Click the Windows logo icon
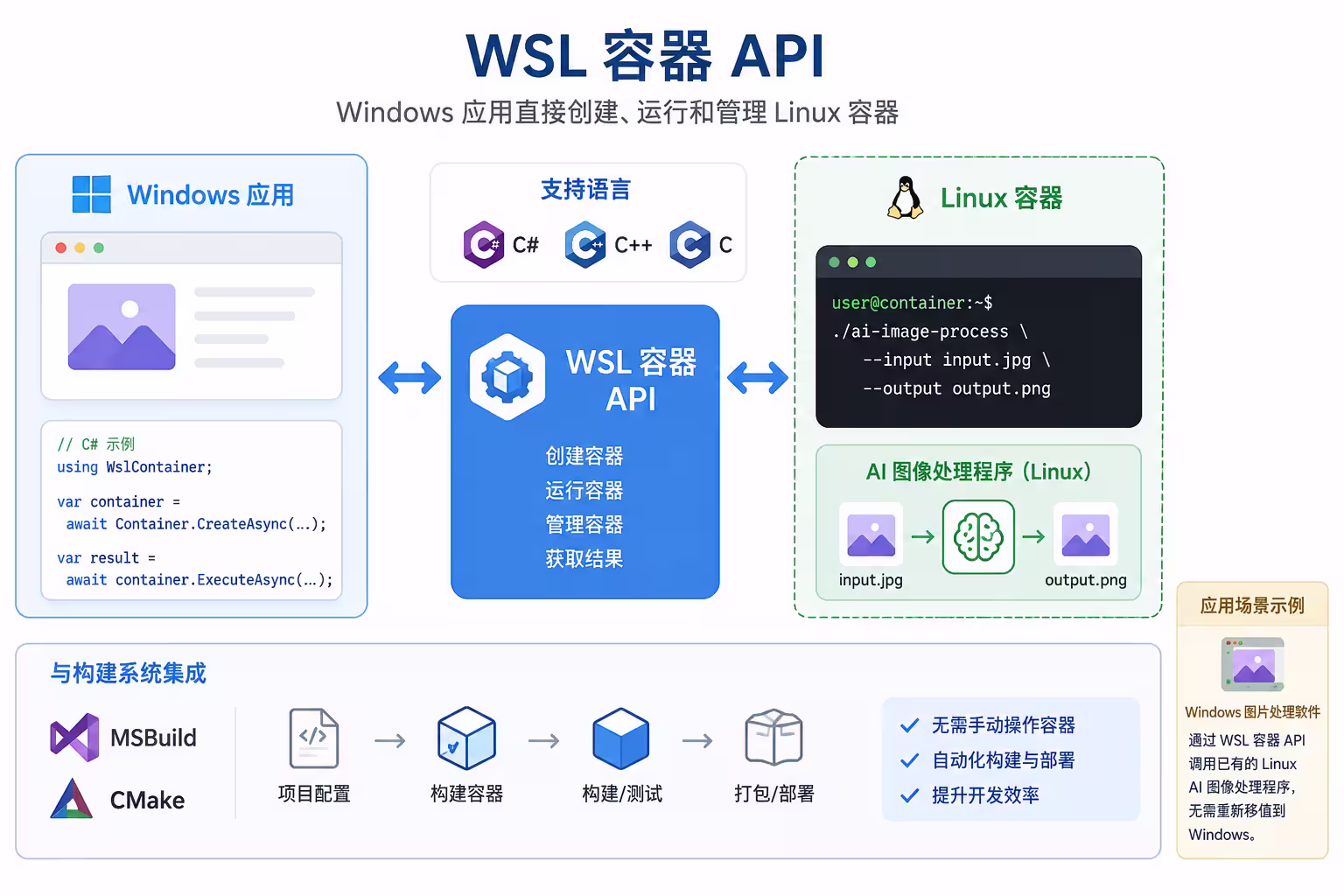Screen dimensions: 1344x896 pos(91,194)
